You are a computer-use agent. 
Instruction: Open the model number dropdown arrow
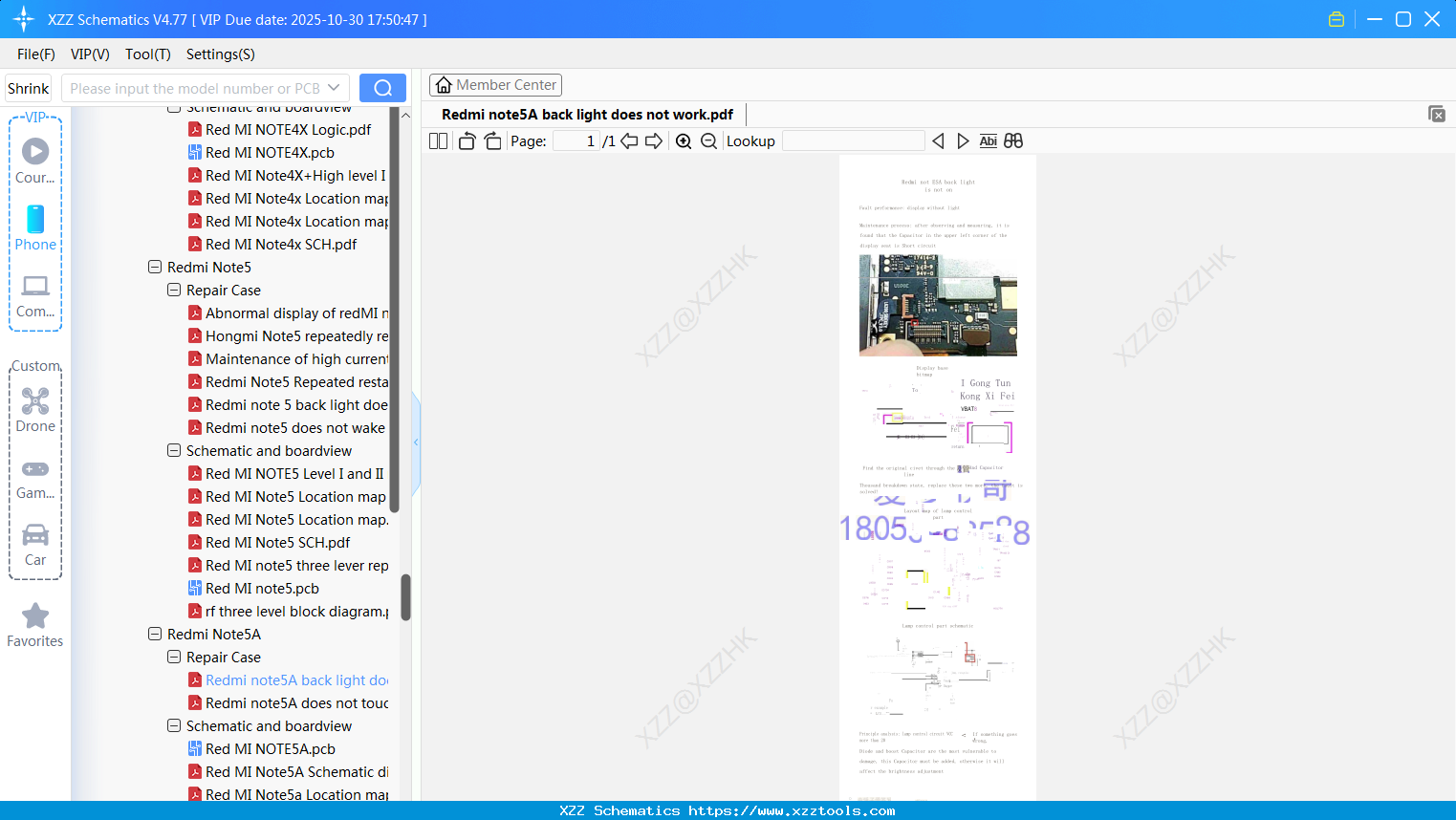tap(334, 88)
